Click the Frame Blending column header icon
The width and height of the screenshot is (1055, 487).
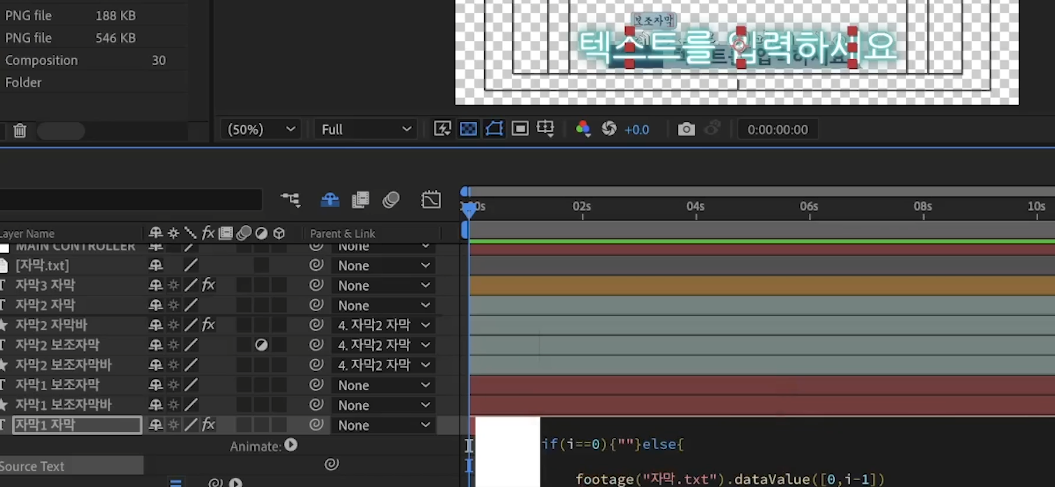(226, 233)
